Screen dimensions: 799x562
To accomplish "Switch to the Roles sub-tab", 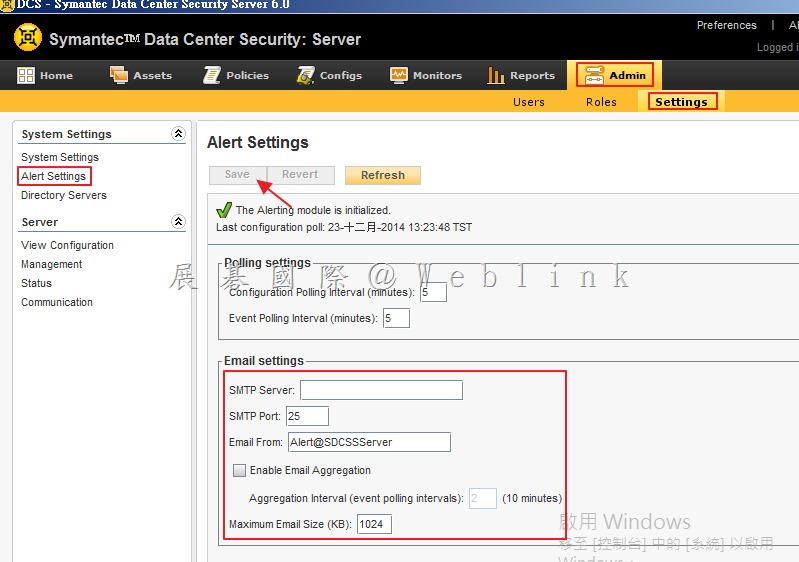I will [601, 102].
